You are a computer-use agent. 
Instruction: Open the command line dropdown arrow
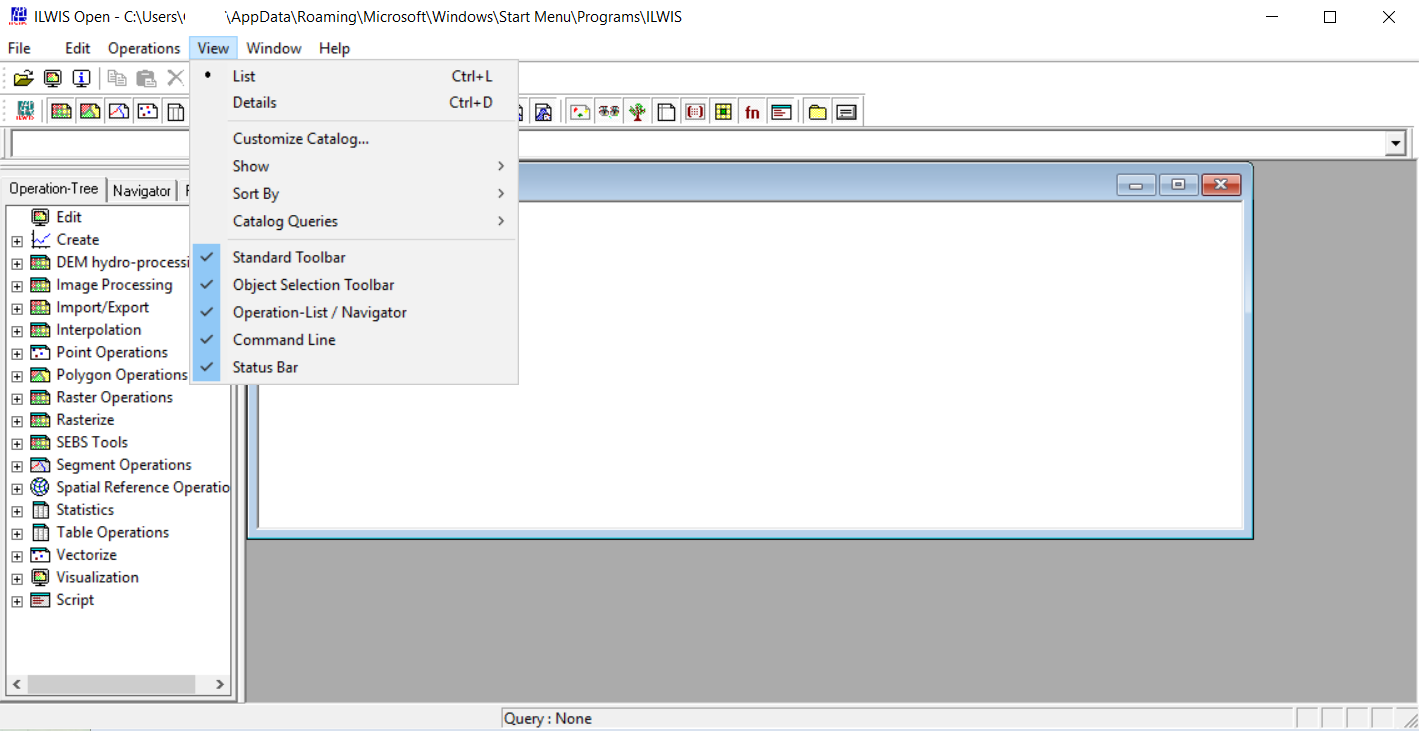[x=1396, y=143]
